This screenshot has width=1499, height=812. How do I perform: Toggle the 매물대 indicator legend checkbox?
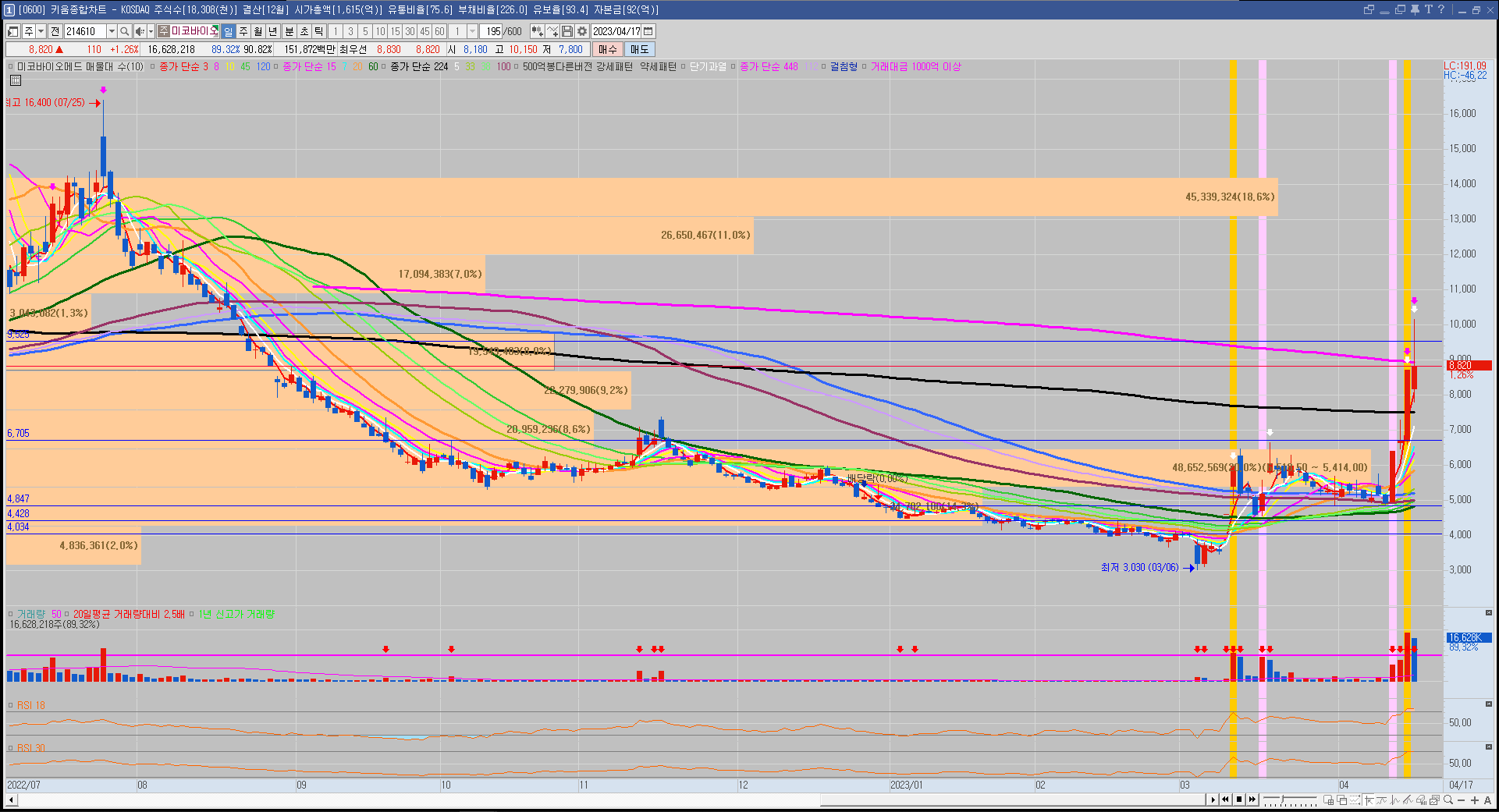point(11,67)
